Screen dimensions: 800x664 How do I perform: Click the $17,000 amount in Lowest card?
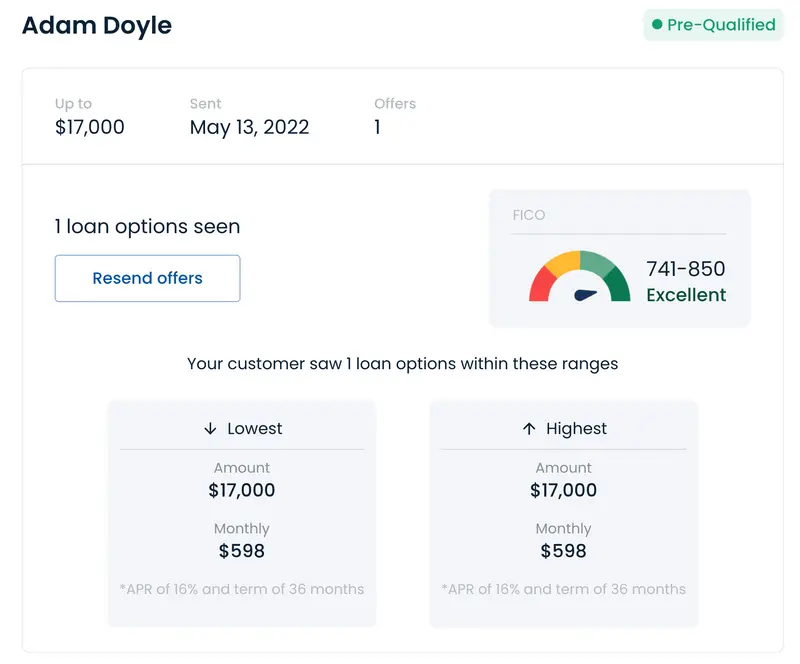pos(242,490)
